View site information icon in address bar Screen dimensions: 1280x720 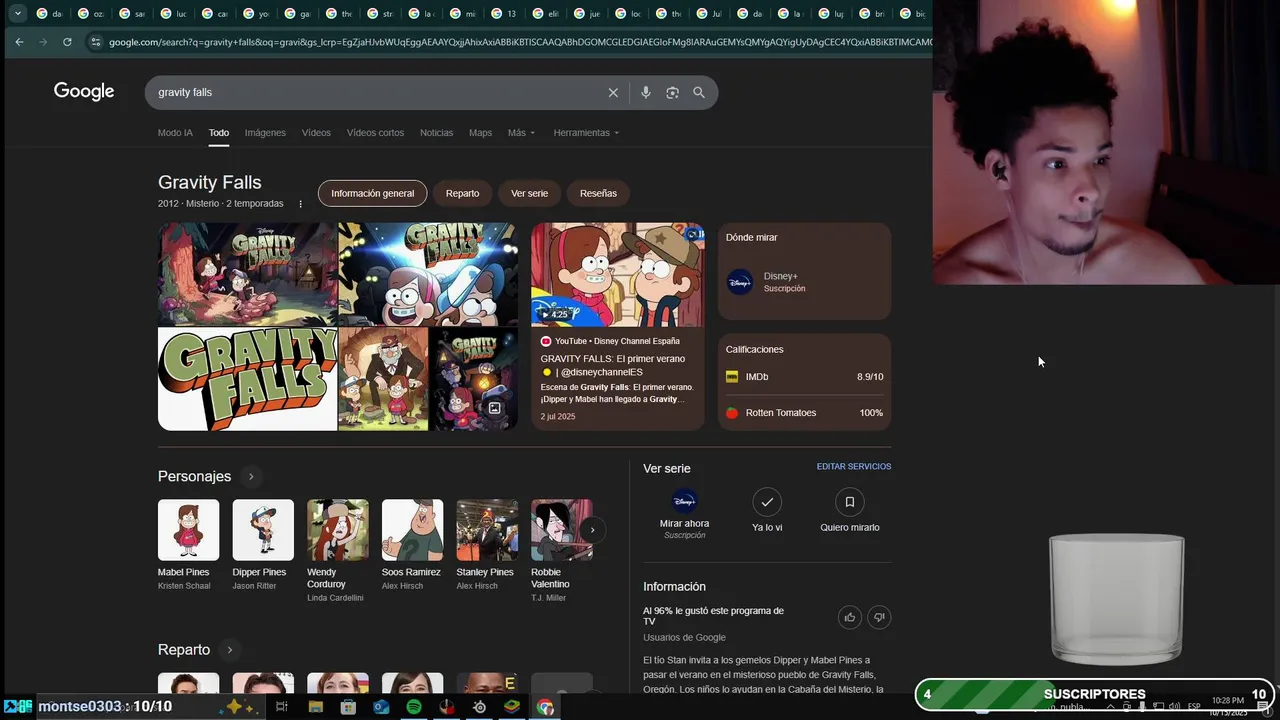click(x=96, y=42)
